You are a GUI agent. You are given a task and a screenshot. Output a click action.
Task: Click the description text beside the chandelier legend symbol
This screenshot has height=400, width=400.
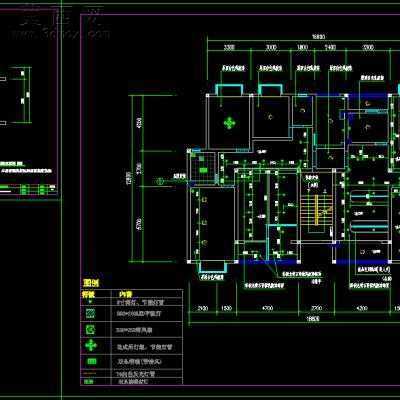(x=144, y=347)
